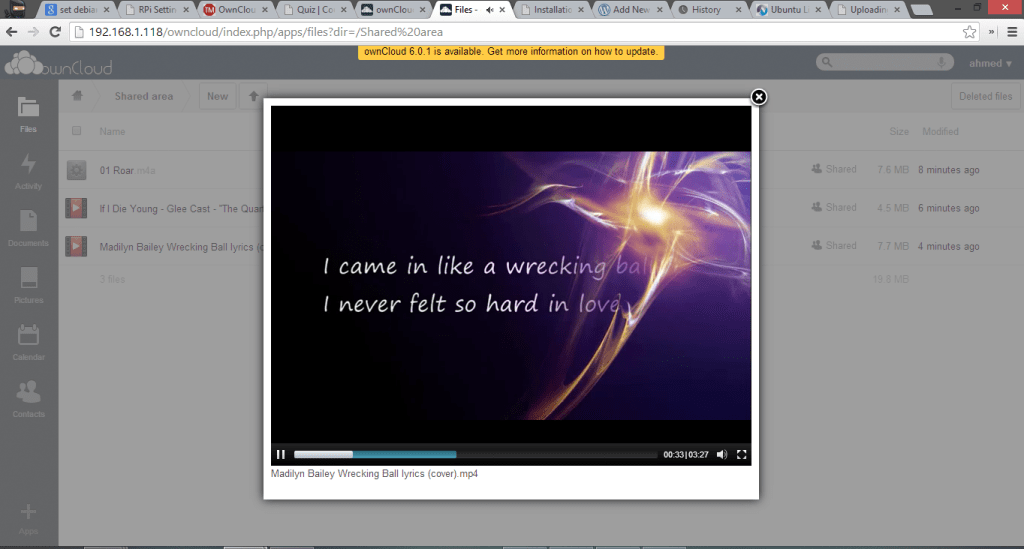Toggle the select-all files checkbox
1024x549 pixels.
pyautogui.click(x=77, y=131)
